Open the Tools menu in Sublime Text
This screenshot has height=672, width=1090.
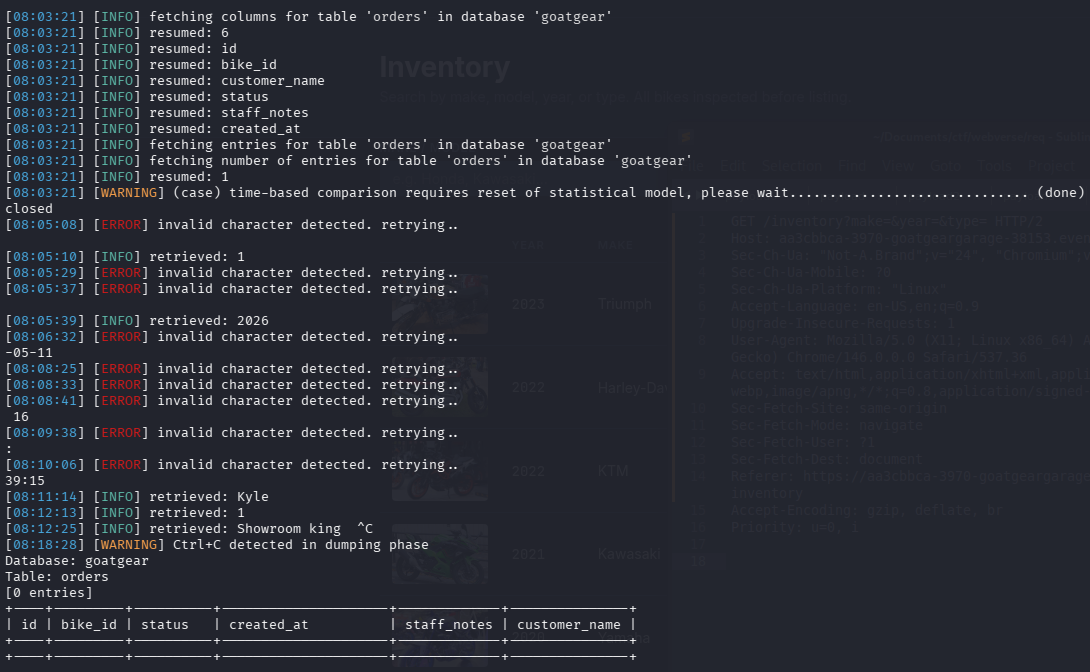995,166
